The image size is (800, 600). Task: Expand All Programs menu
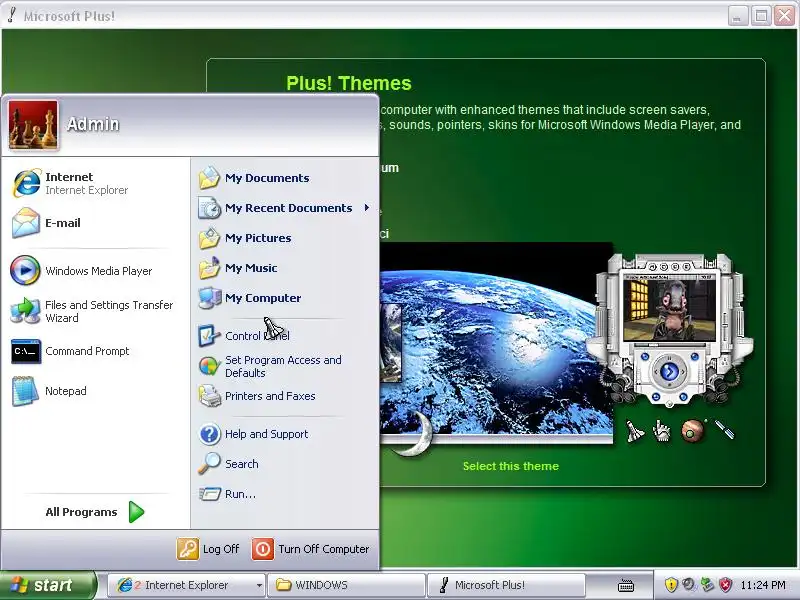(95, 512)
